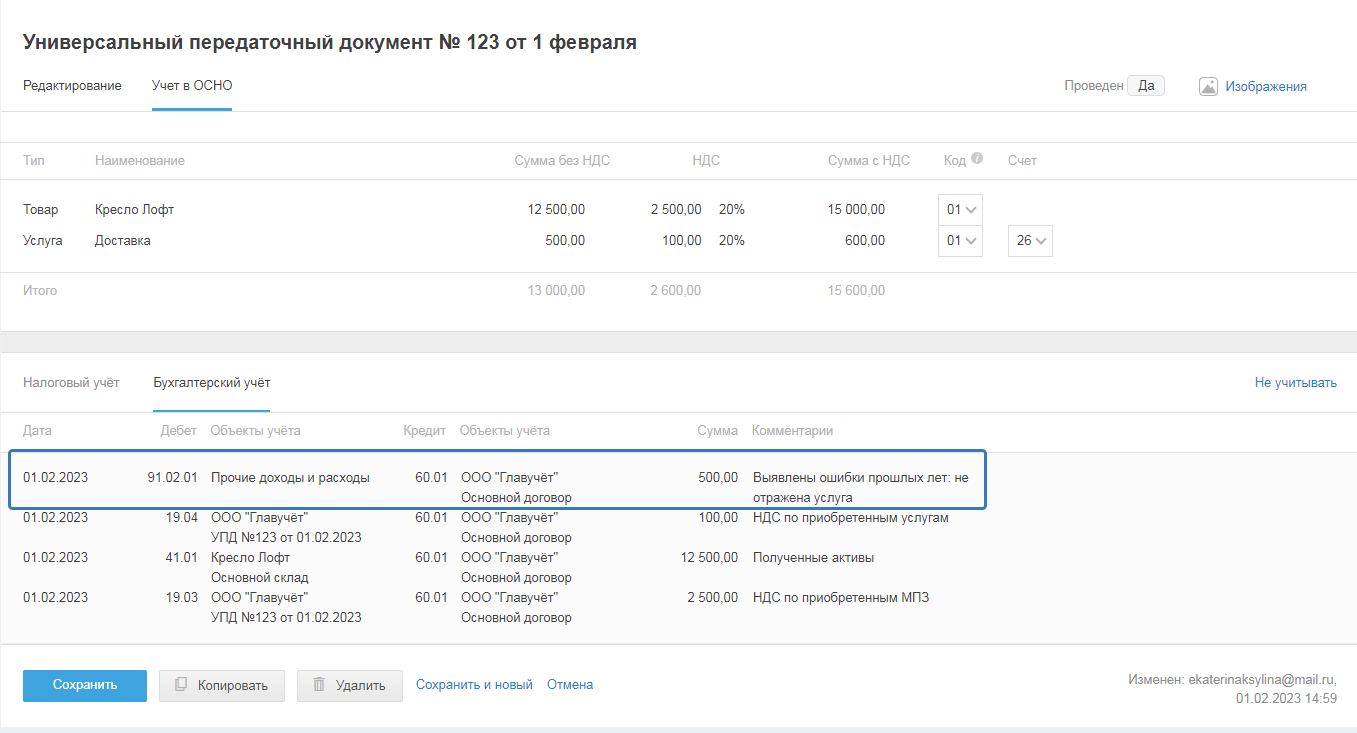Click the copy icon on Копировать button

tap(181, 685)
